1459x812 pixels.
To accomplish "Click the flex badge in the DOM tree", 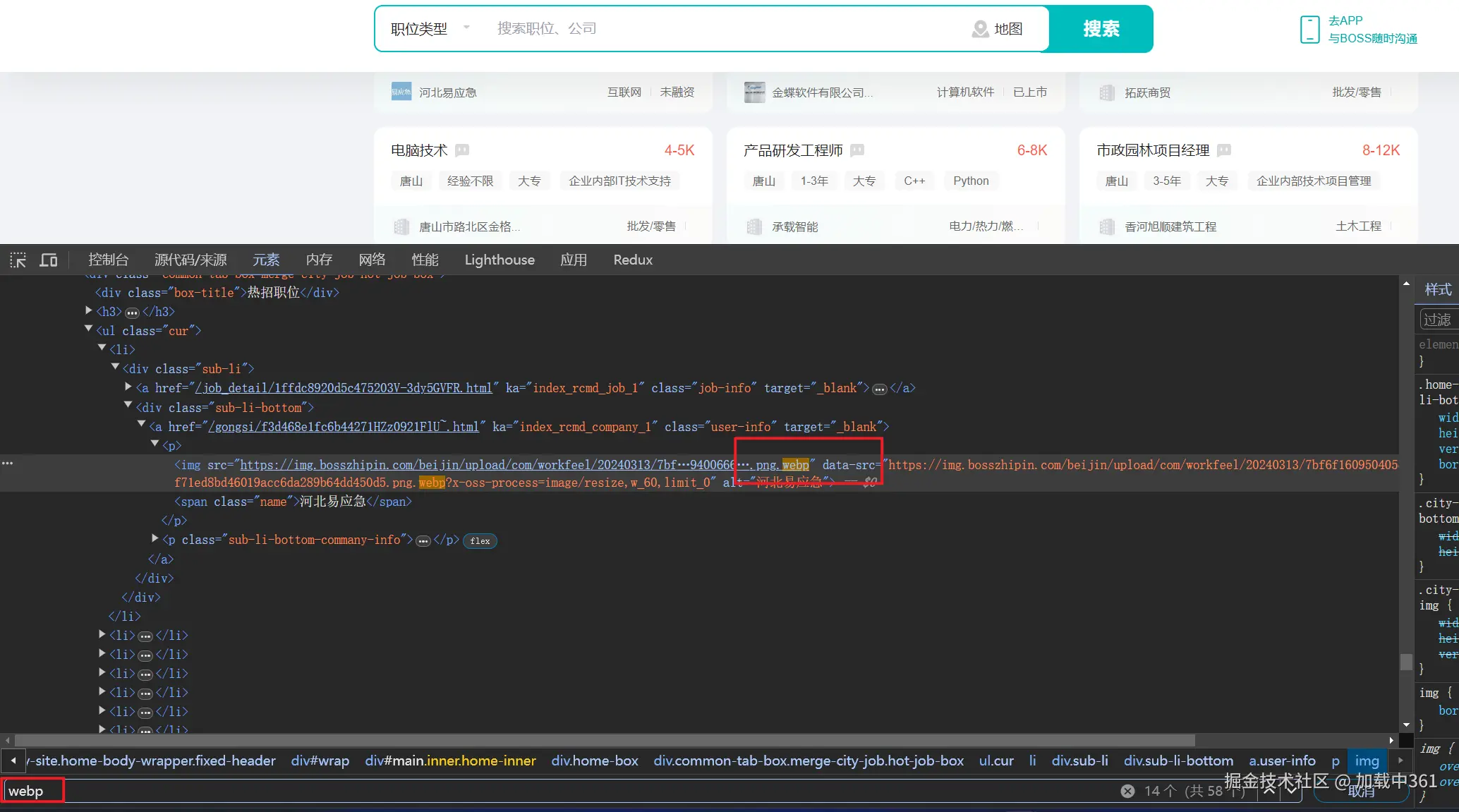I will pos(480,541).
